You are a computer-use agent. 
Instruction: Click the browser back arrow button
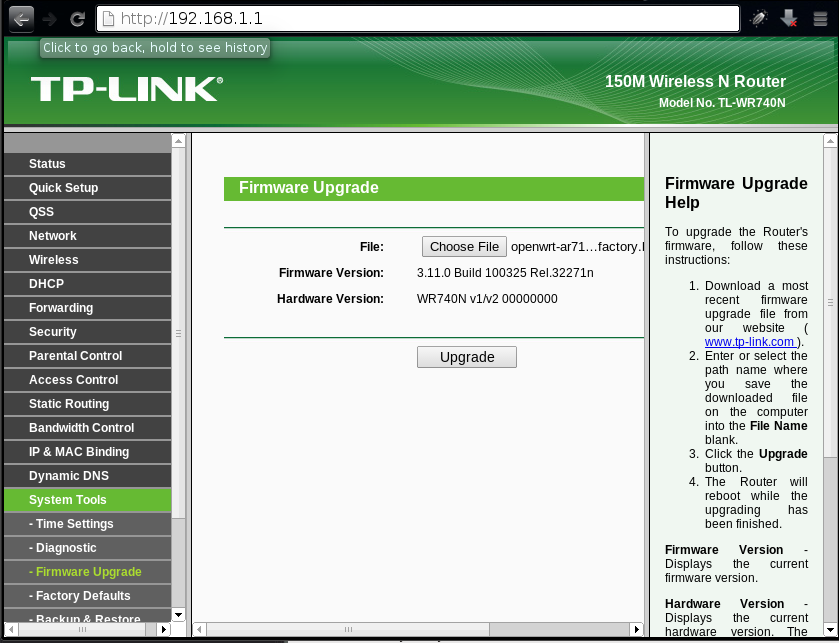pos(21,19)
